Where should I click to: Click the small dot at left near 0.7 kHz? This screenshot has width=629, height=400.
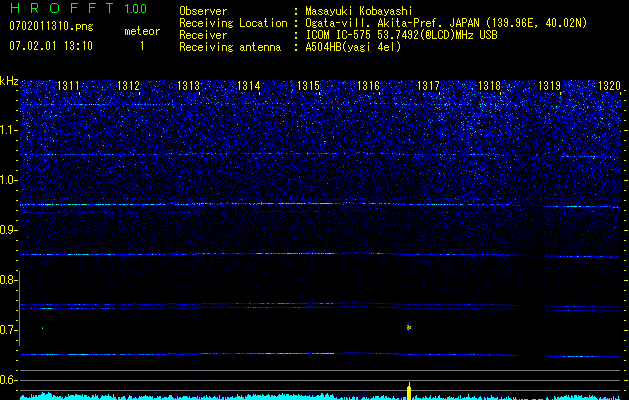[x=42, y=327]
